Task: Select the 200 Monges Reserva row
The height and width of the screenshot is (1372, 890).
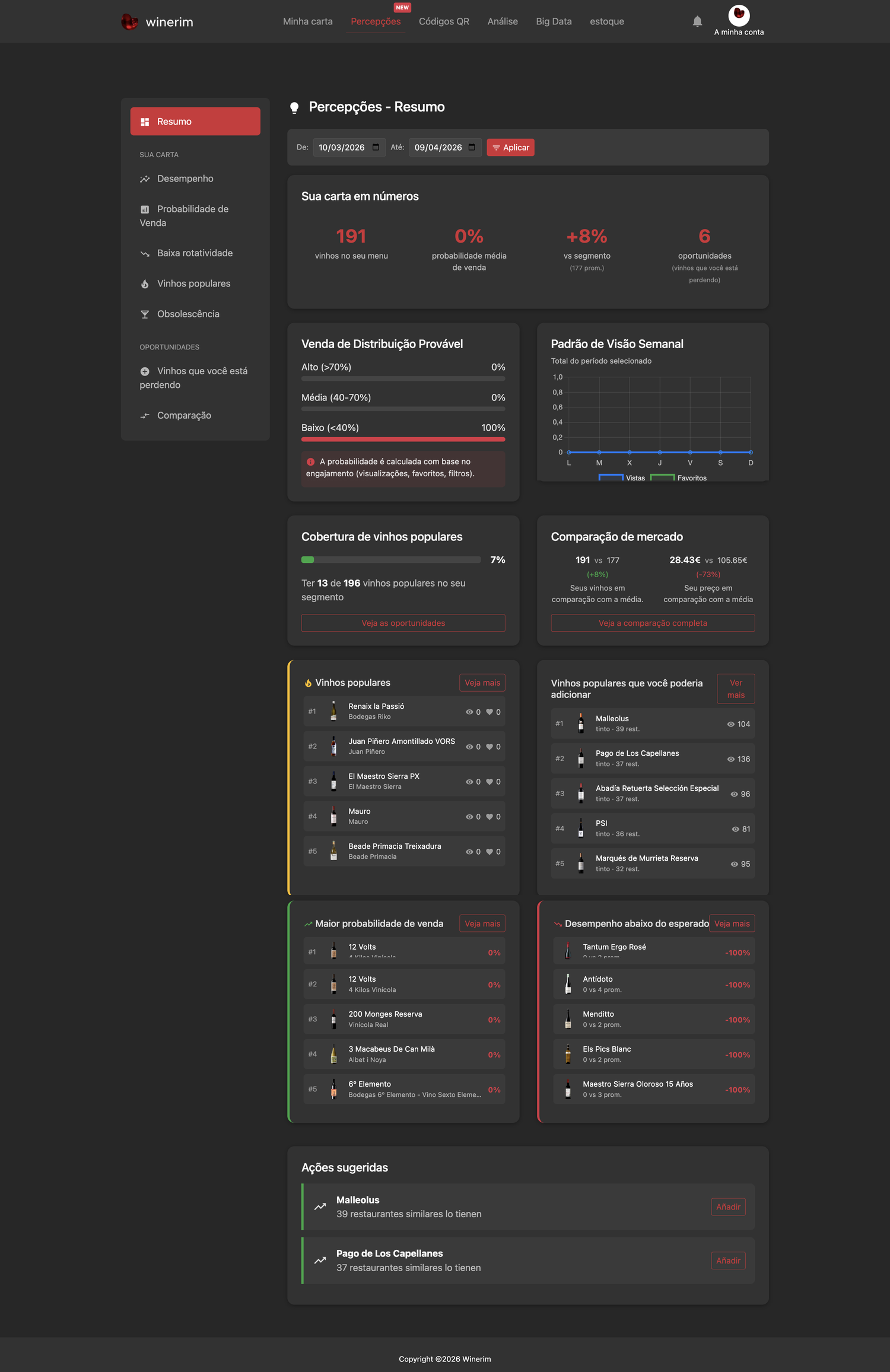Action: (x=405, y=1020)
